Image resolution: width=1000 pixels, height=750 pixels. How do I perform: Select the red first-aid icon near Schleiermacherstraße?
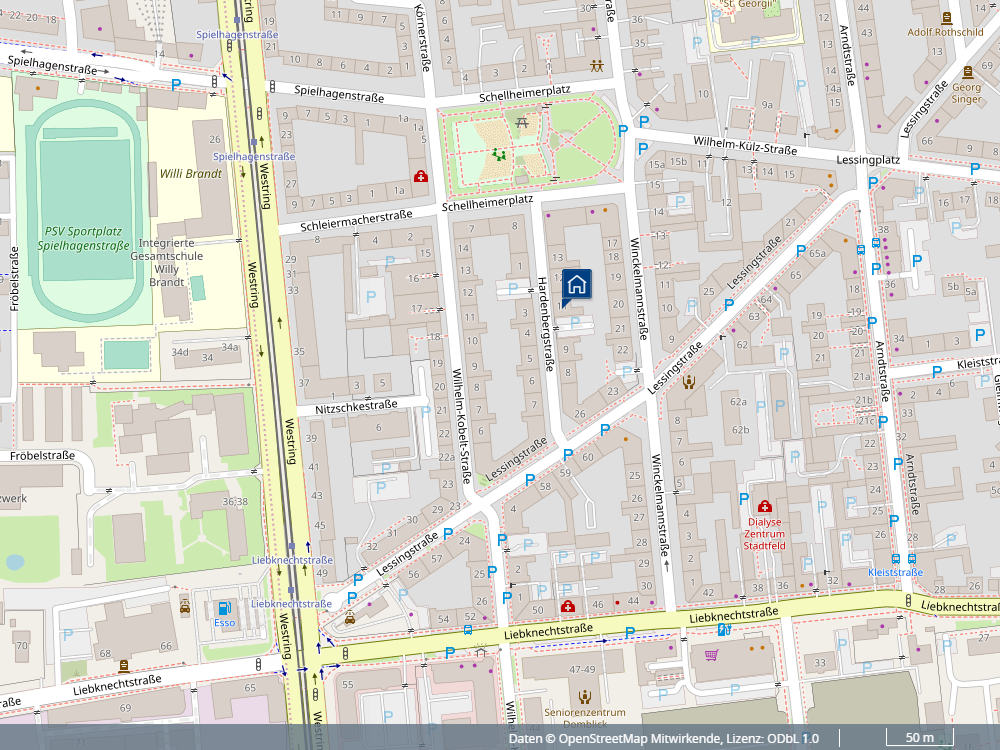click(x=421, y=177)
